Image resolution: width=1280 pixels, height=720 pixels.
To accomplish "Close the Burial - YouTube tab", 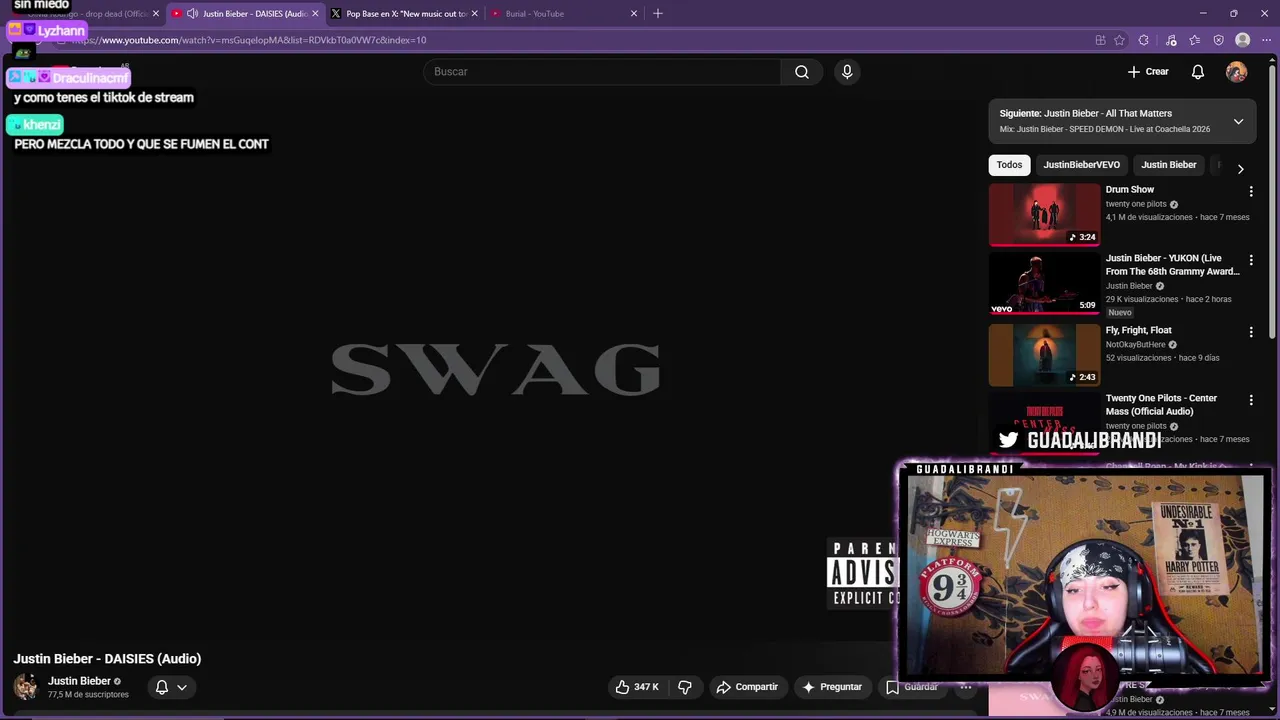I will [633, 14].
